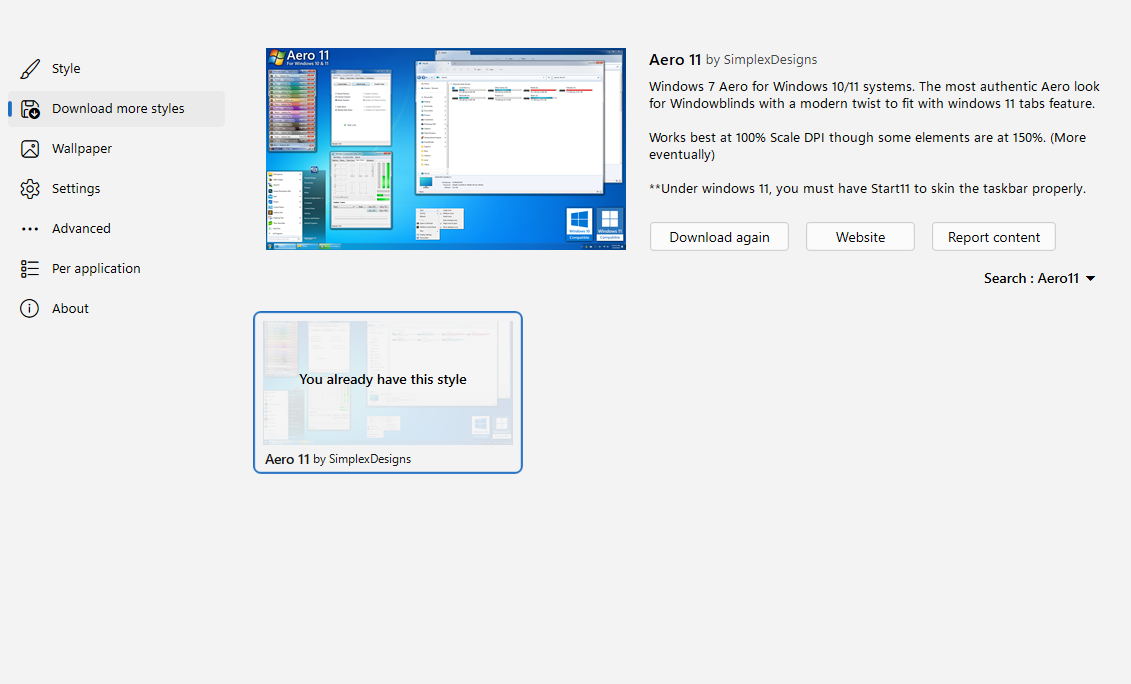
Task: Select the 'You already have this style' card
Action: click(387, 381)
